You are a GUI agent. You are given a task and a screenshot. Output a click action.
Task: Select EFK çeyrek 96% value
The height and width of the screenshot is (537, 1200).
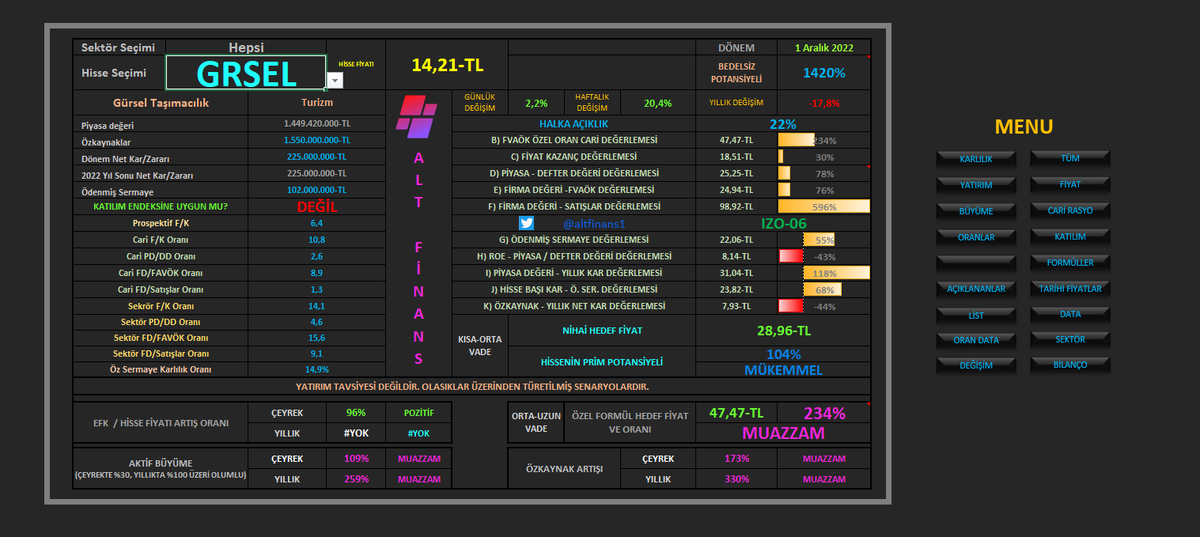(x=356, y=413)
